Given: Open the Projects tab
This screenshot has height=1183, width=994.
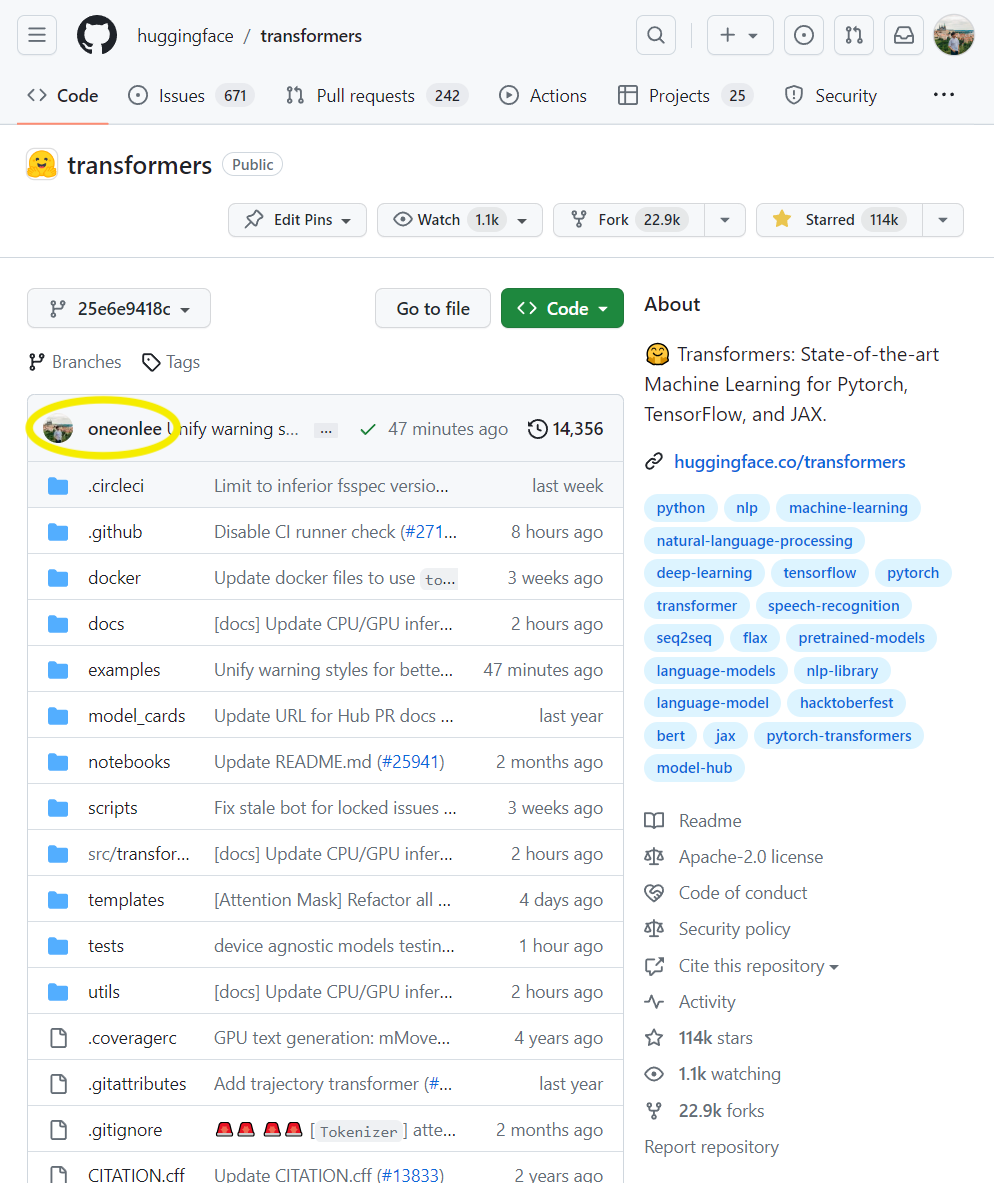Looking at the screenshot, I should (x=685, y=96).
